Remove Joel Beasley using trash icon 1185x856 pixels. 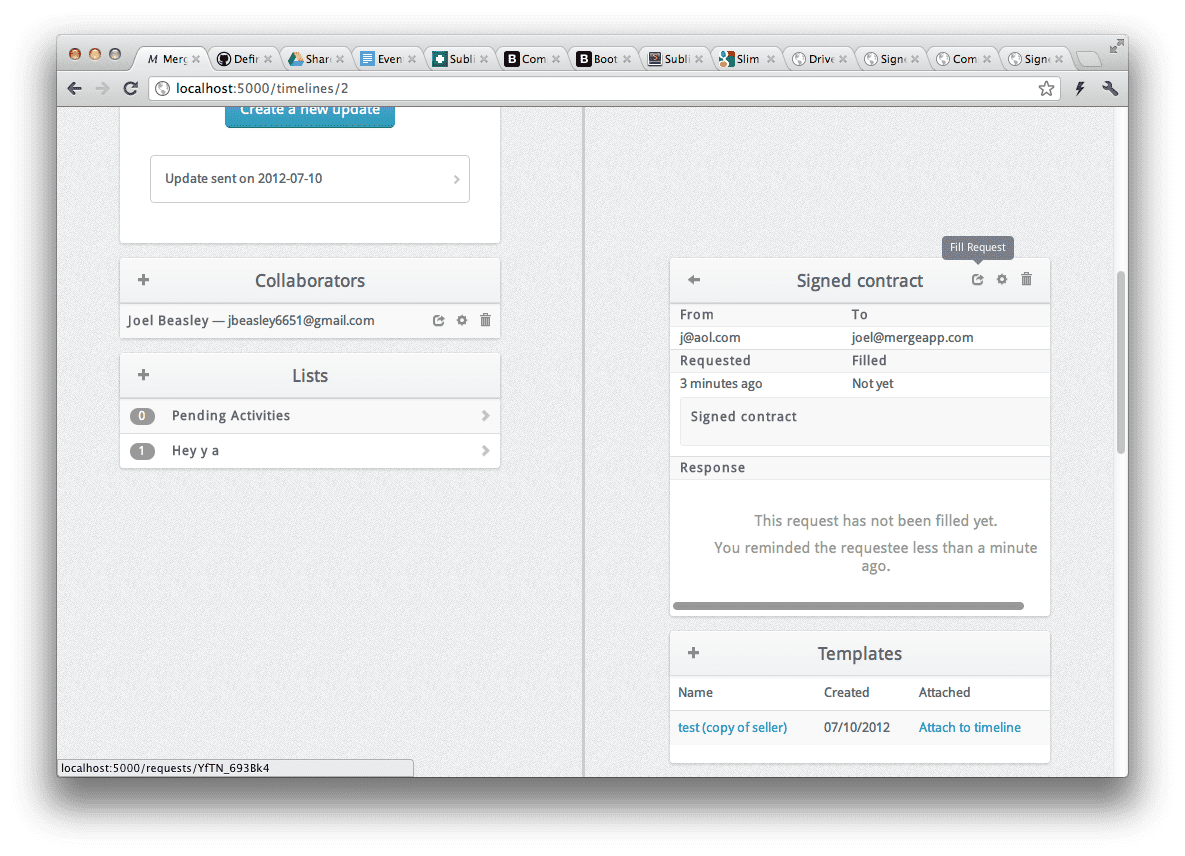coord(486,321)
